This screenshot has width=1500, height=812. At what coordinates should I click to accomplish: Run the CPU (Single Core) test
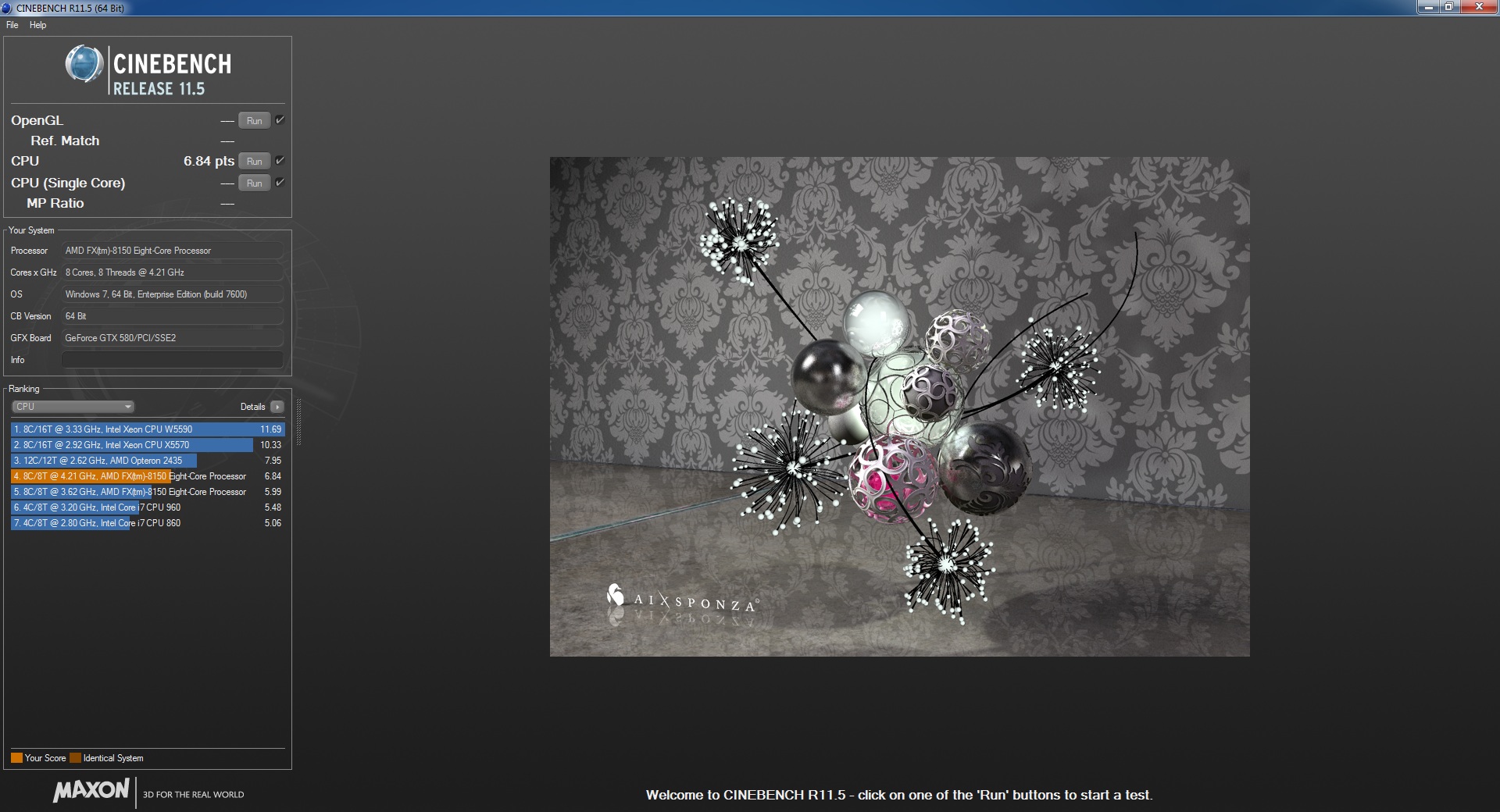click(x=254, y=183)
